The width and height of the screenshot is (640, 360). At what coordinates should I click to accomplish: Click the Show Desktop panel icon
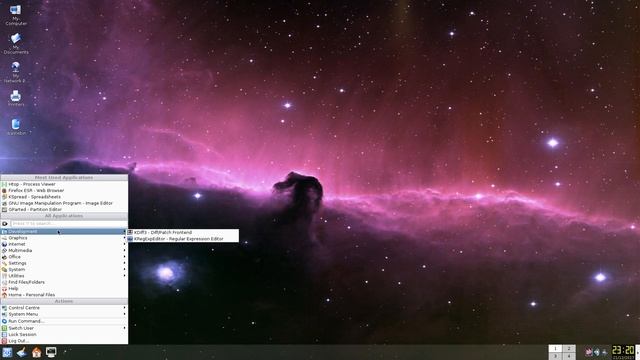pyautogui.click(x=22, y=352)
